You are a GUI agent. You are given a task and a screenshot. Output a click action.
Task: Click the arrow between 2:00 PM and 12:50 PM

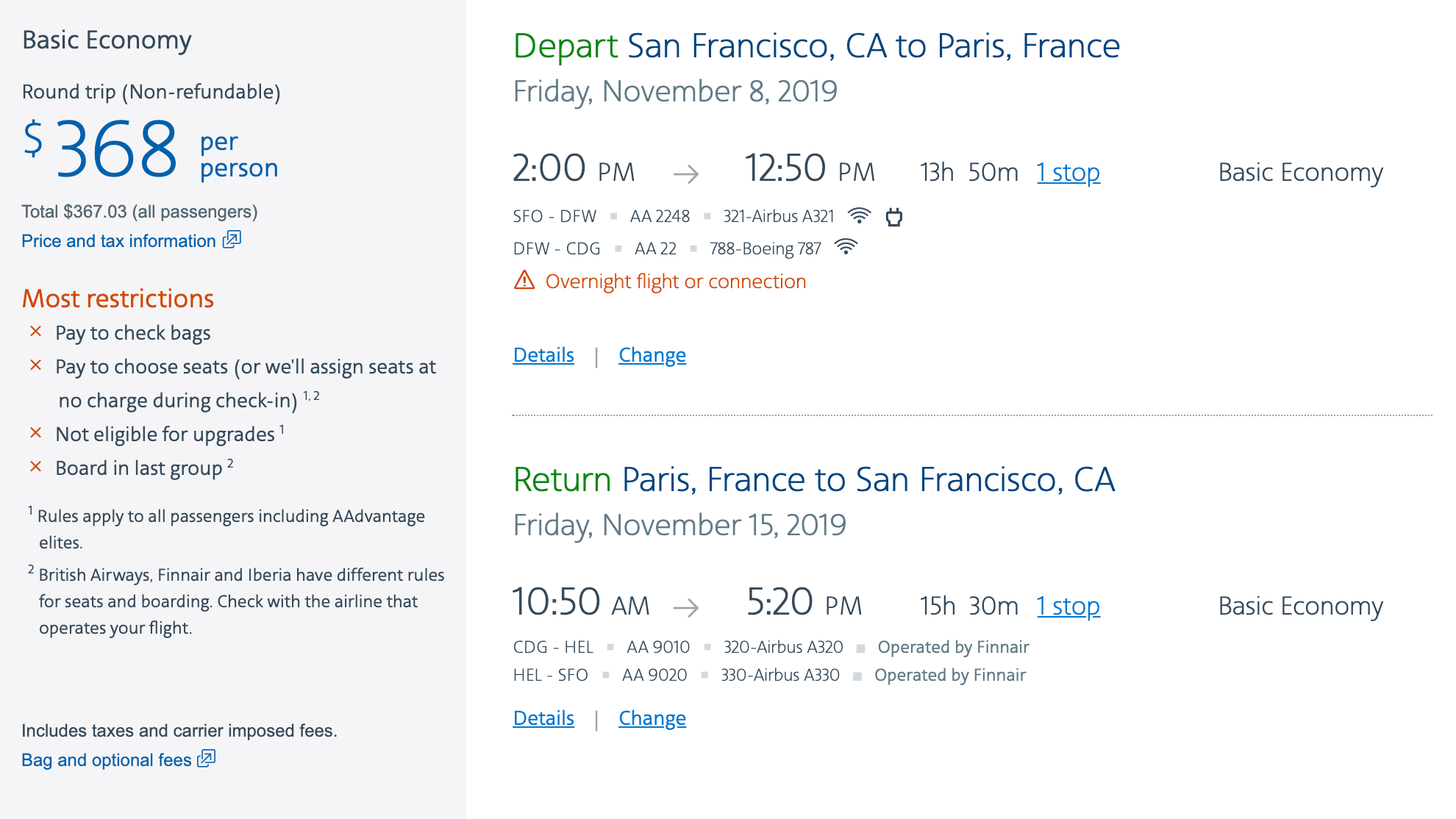tap(686, 174)
